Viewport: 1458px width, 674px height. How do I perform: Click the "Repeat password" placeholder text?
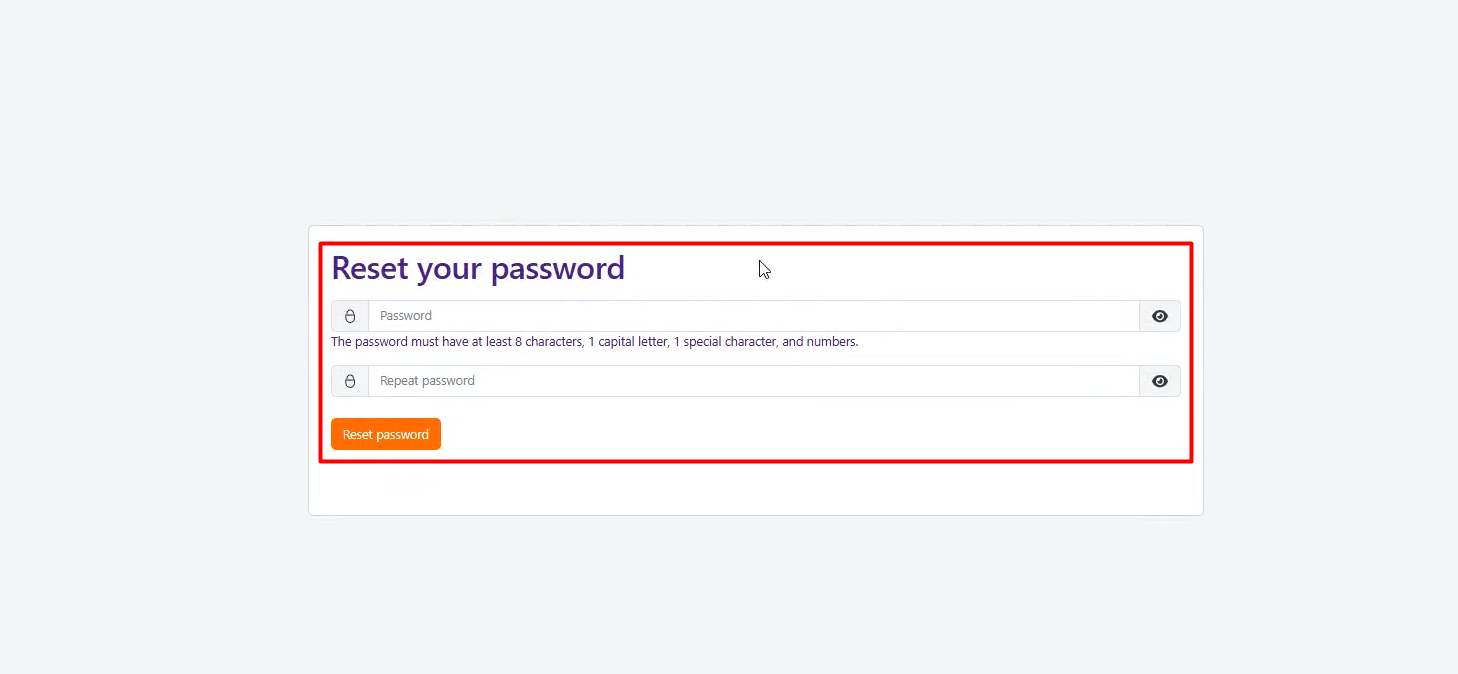tap(427, 381)
